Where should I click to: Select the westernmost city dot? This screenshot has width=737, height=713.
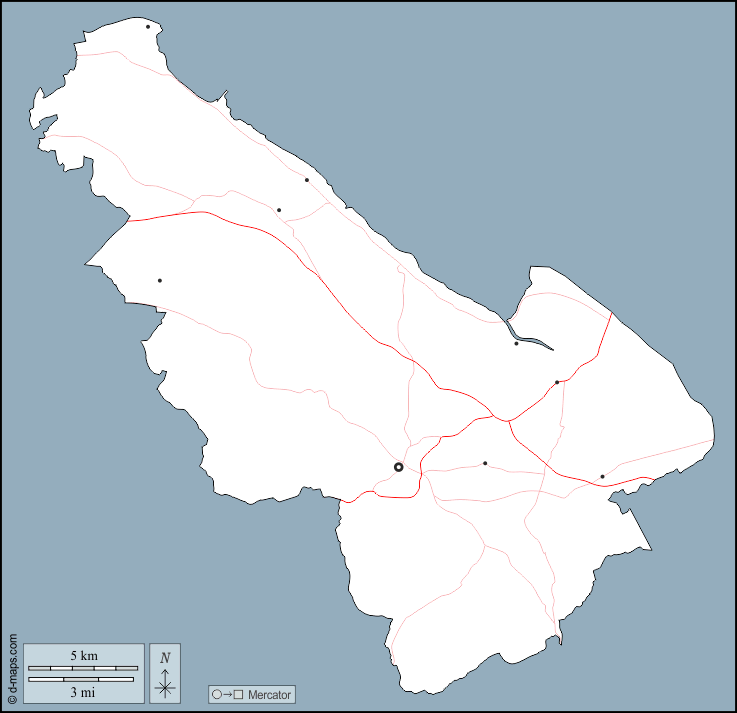tap(159, 281)
